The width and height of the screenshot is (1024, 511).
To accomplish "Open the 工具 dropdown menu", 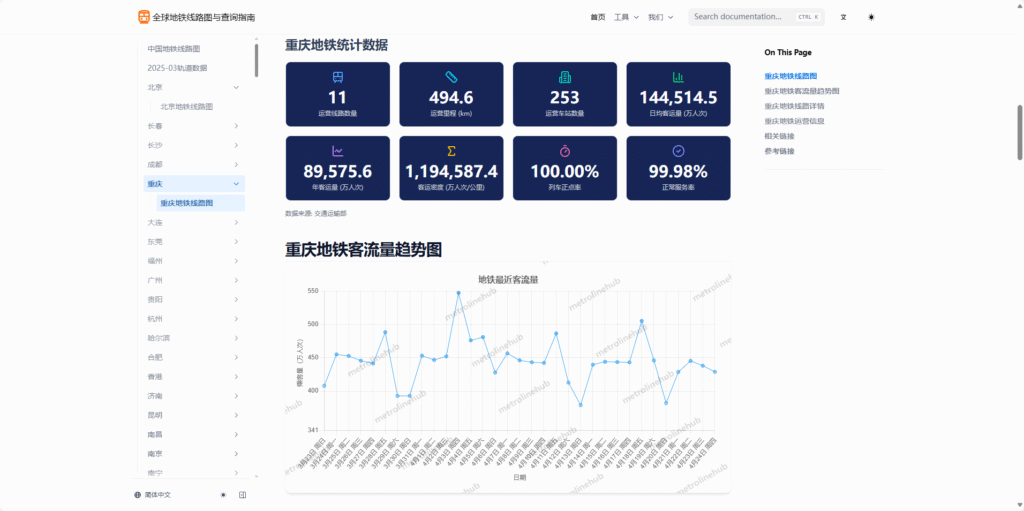I will (626, 17).
